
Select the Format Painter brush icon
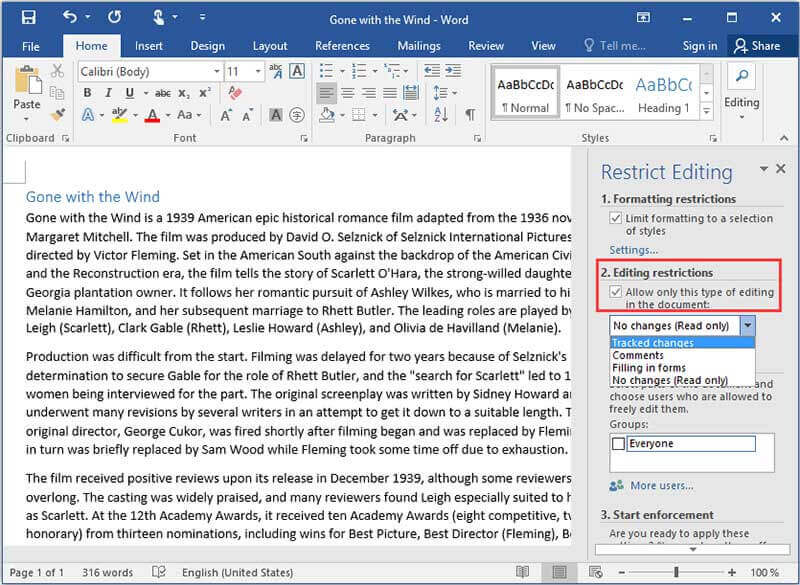[58, 116]
